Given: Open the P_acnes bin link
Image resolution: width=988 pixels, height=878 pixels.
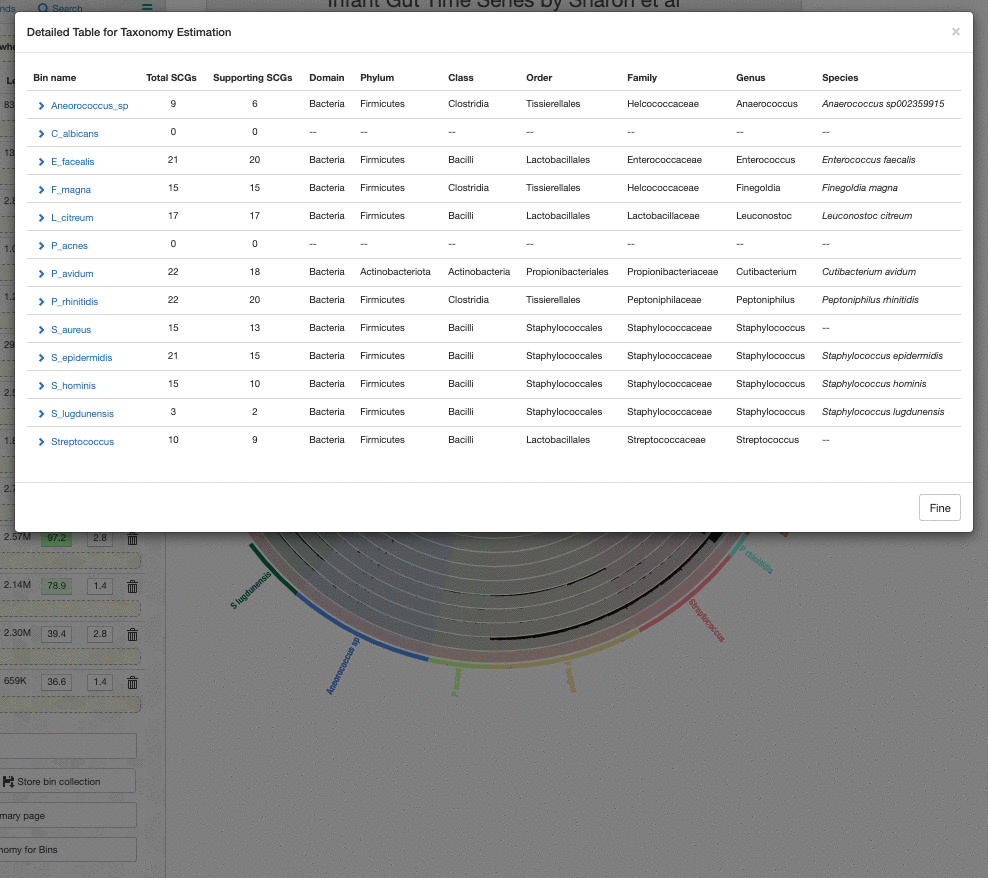Looking at the screenshot, I should pos(69,246).
